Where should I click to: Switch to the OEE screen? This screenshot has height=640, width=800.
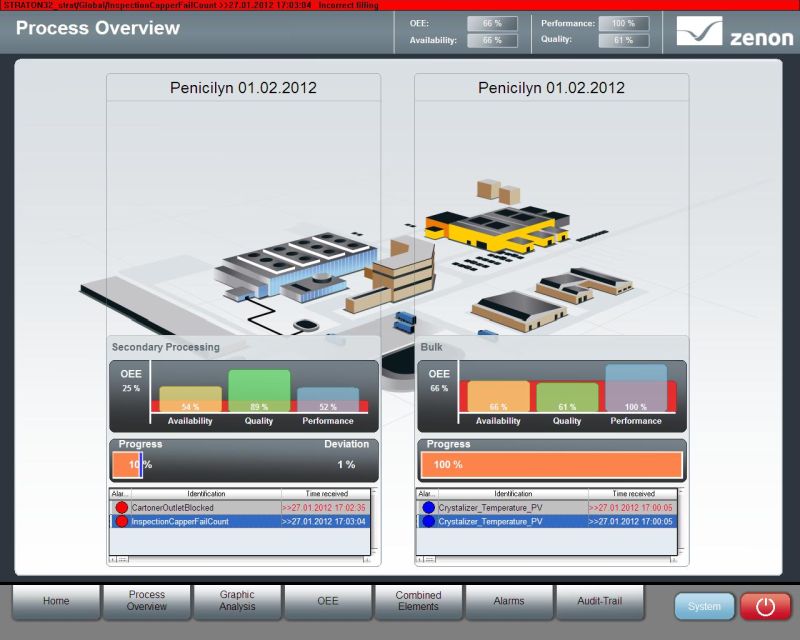[327, 601]
